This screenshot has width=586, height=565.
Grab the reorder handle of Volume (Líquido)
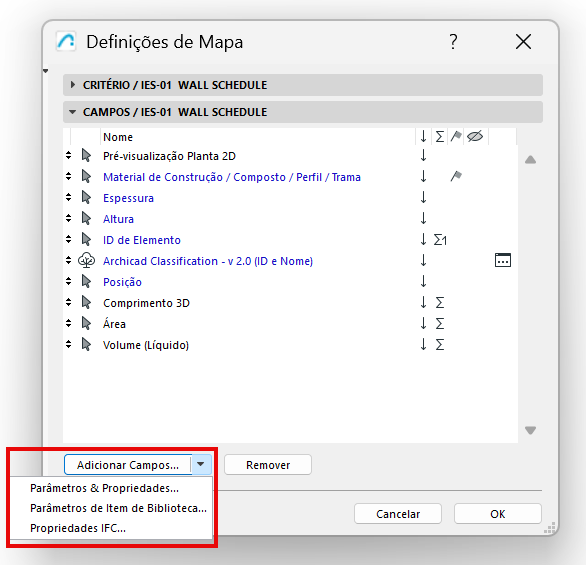(68, 344)
